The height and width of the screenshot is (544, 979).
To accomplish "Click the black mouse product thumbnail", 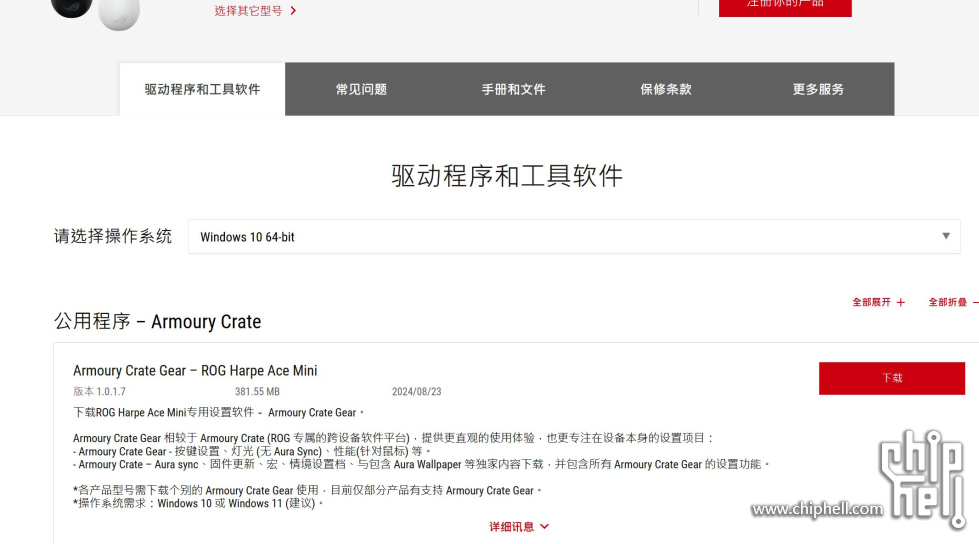I will [72, 7].
